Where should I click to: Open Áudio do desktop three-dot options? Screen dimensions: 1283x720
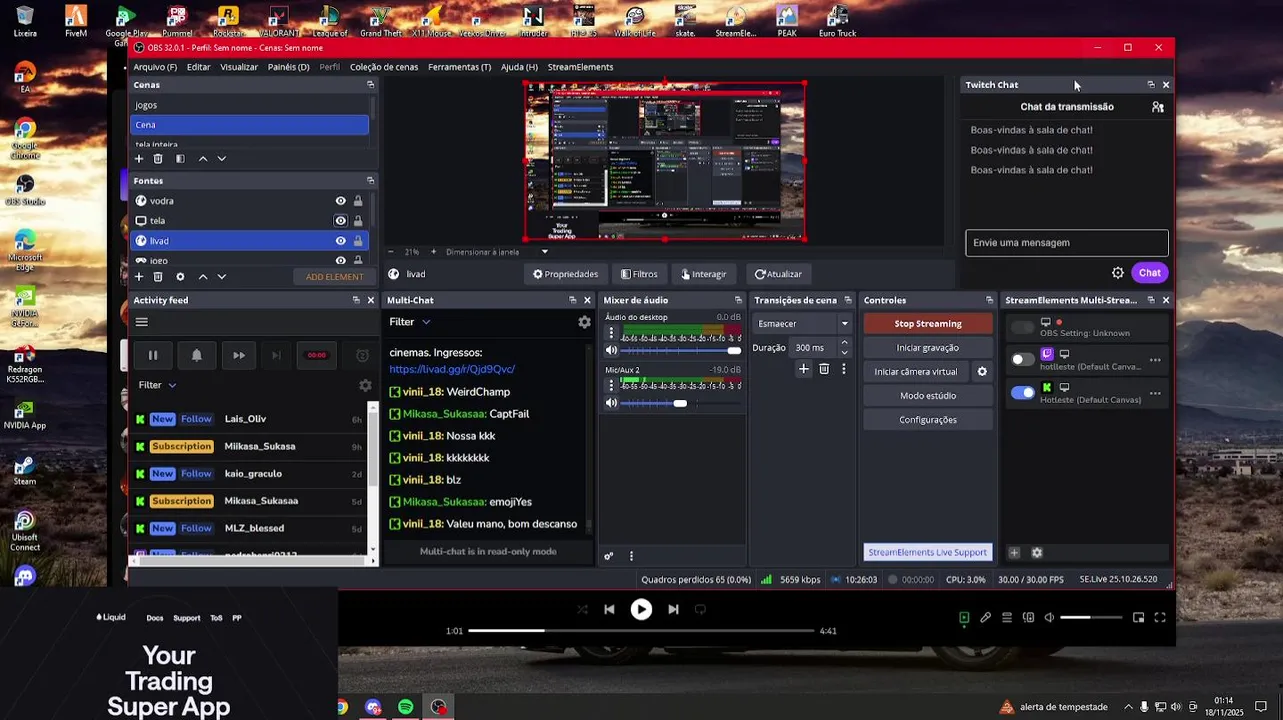[611, 332]
